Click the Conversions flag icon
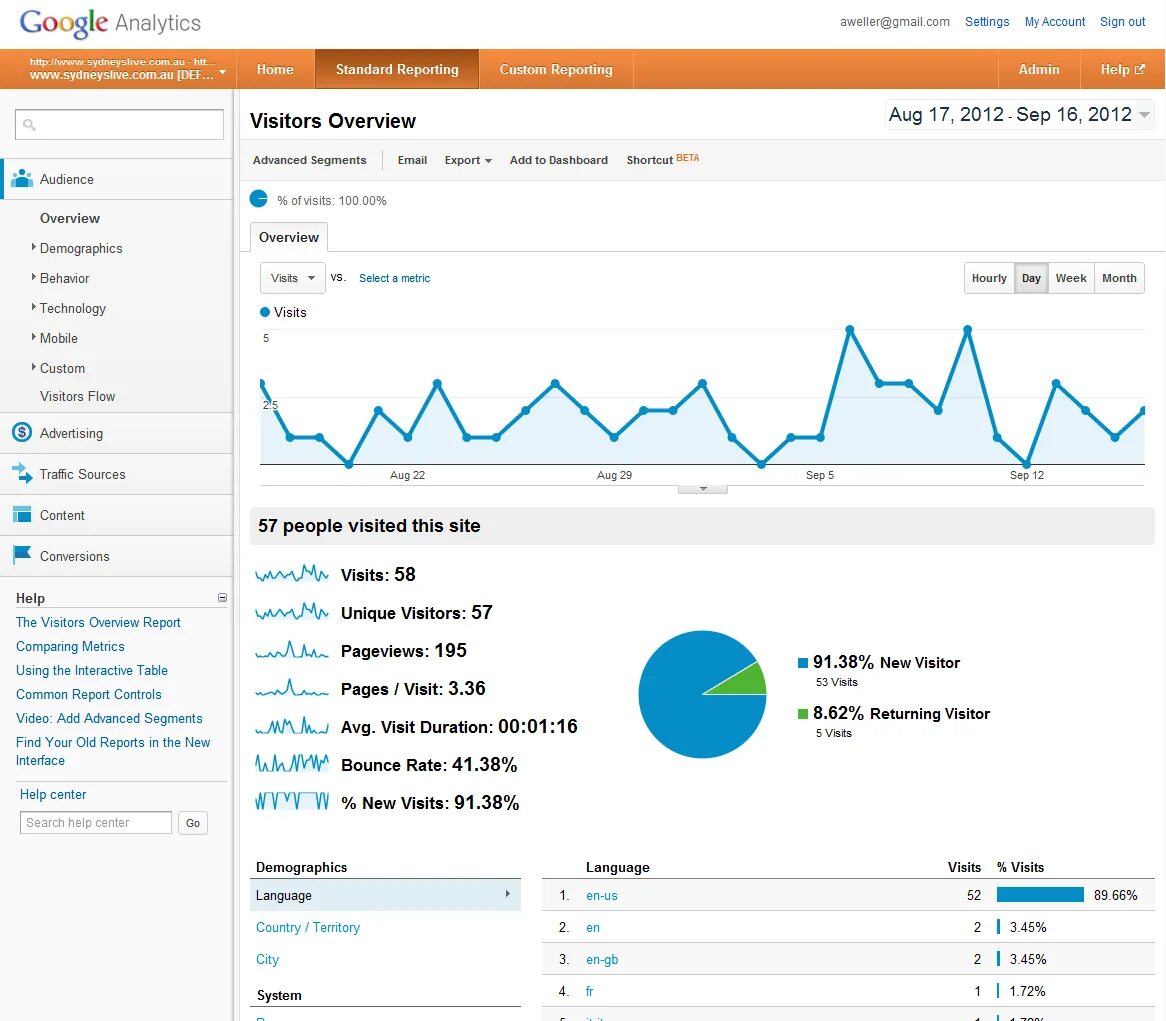Viewport: 1166px width, 1021px height. click(22, 555)
